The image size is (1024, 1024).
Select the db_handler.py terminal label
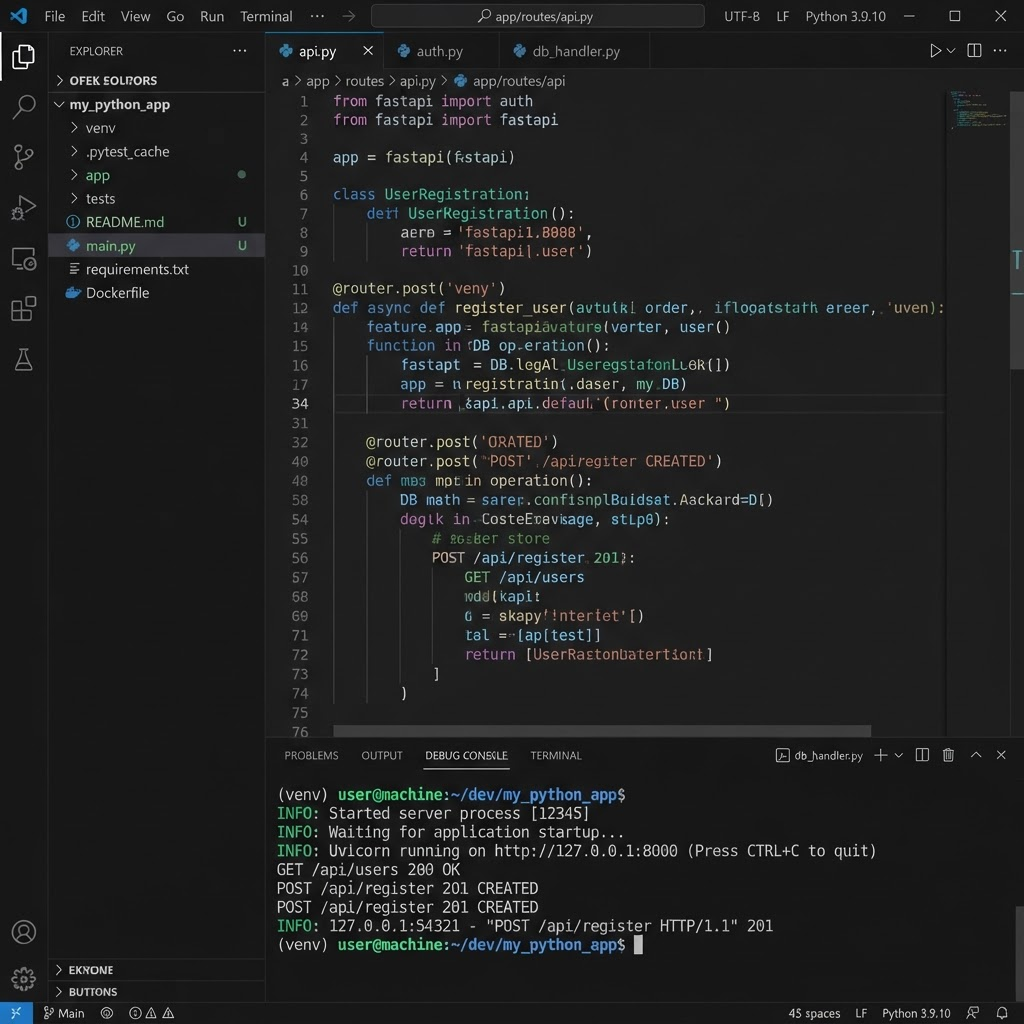point(819,756)
